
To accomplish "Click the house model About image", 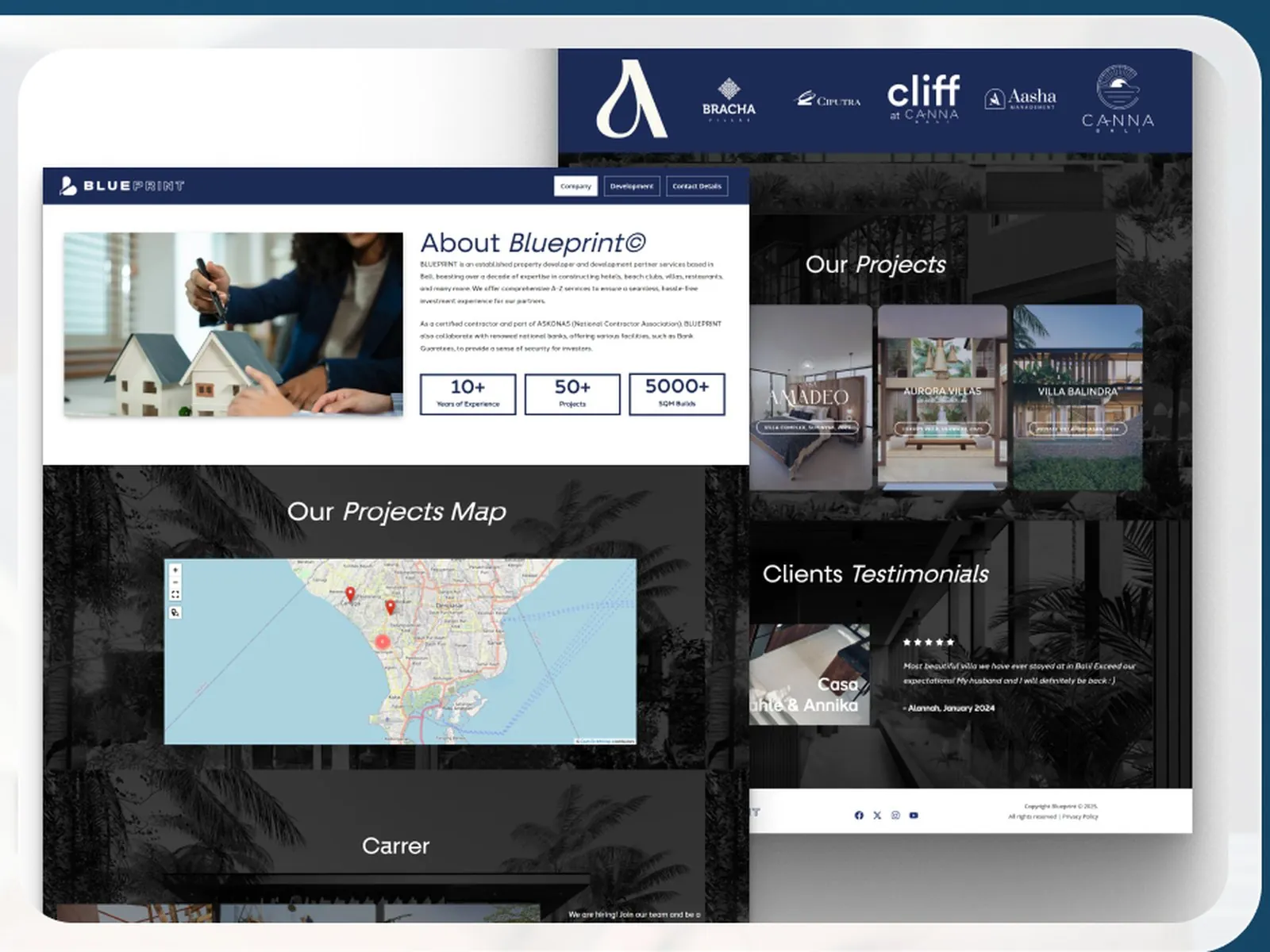I will [233, 324].
